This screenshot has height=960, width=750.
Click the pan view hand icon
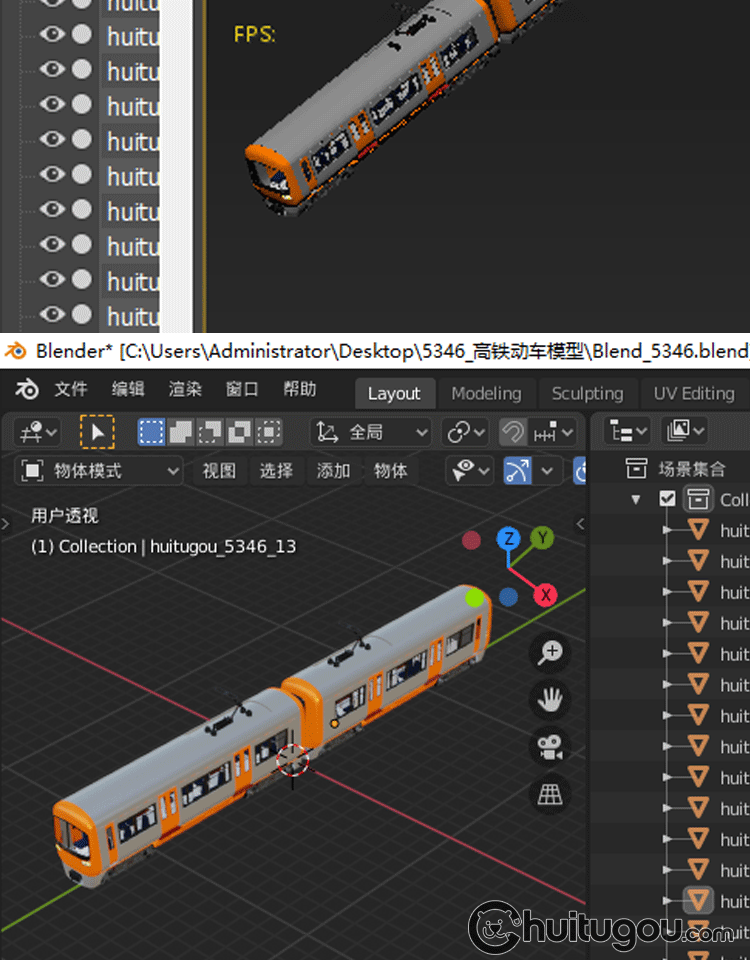(550, 699)
